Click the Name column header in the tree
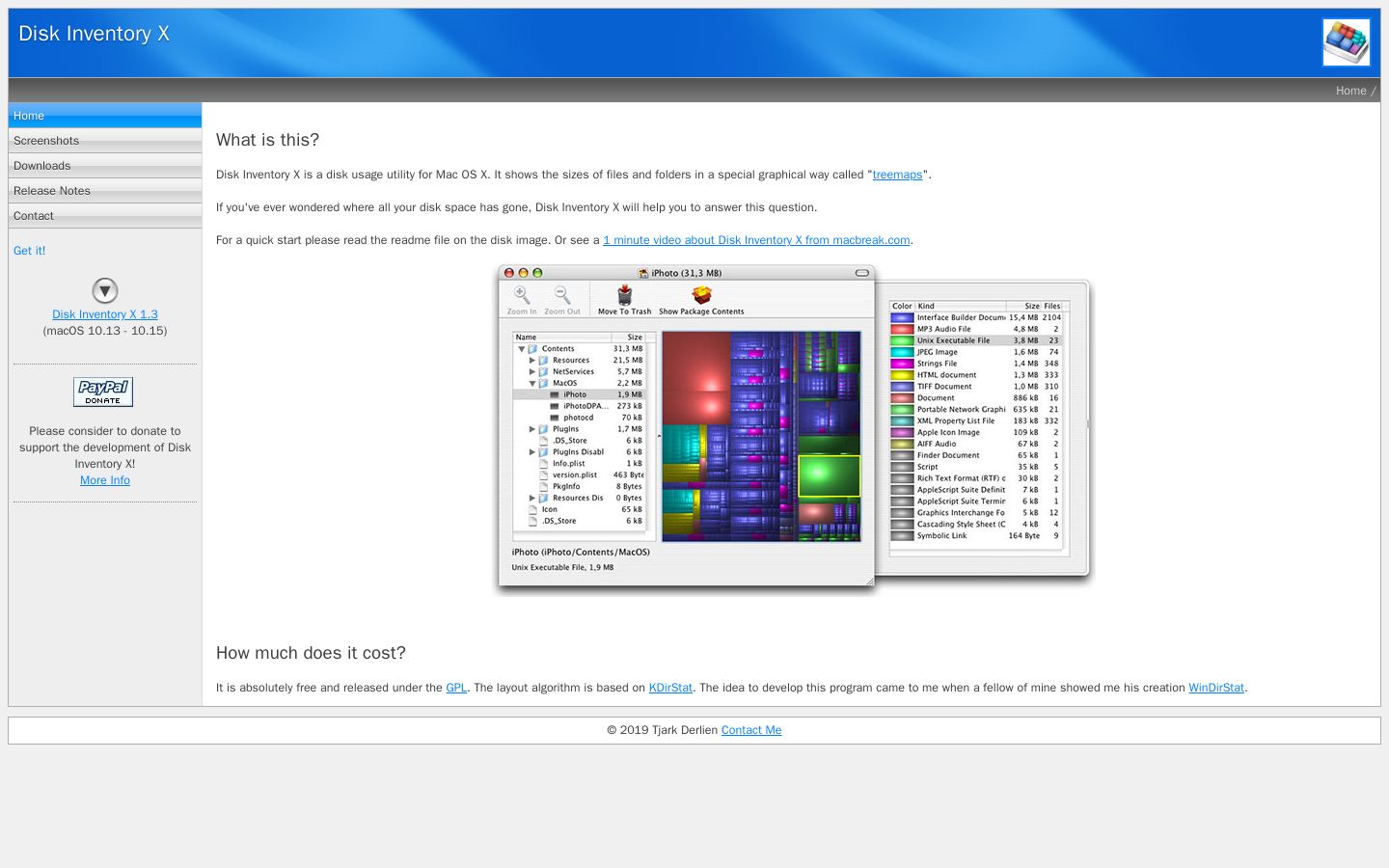1389x868 pixels. point(562,338)
